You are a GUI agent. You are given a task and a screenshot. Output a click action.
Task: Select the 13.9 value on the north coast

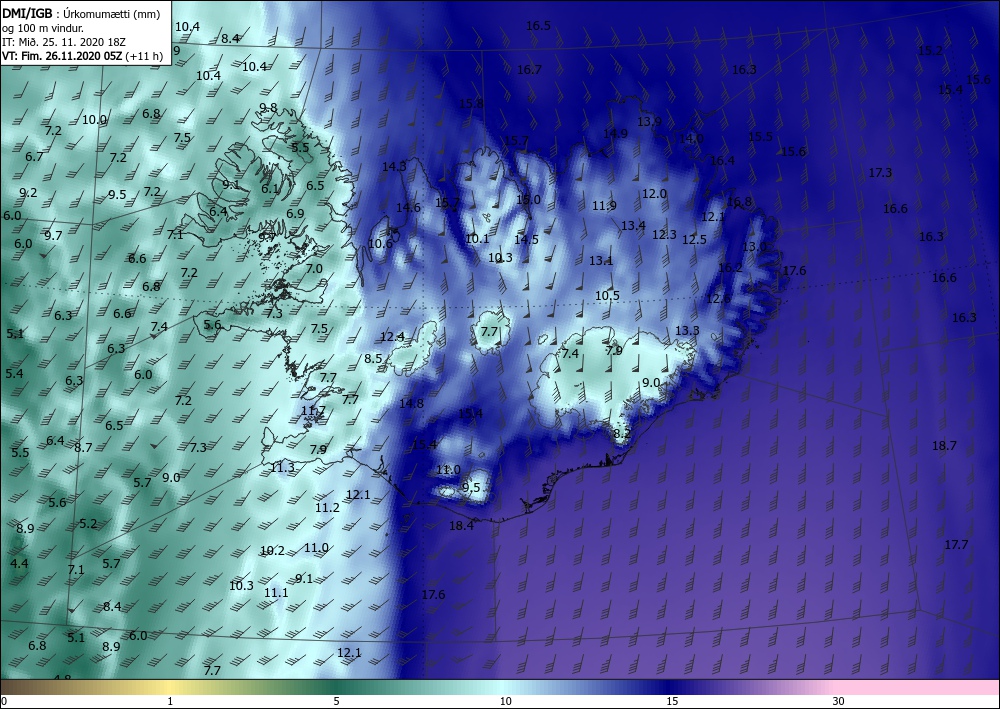(x=650, y=122)
